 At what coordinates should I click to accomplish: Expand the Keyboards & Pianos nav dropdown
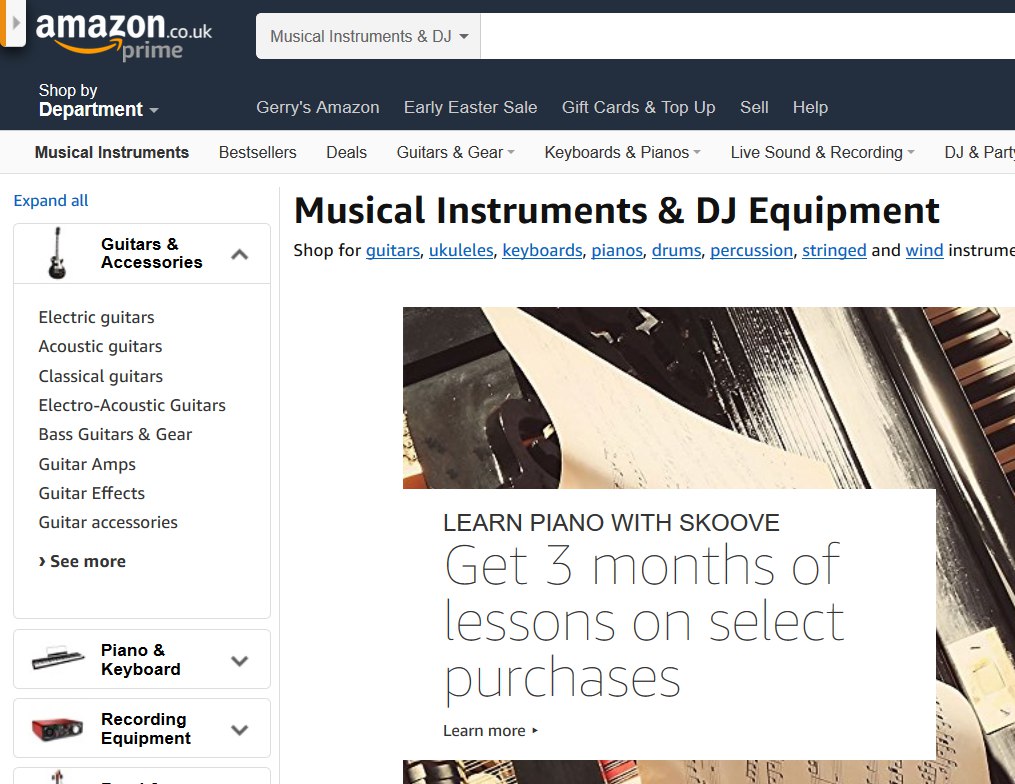(x=622, y=152)
